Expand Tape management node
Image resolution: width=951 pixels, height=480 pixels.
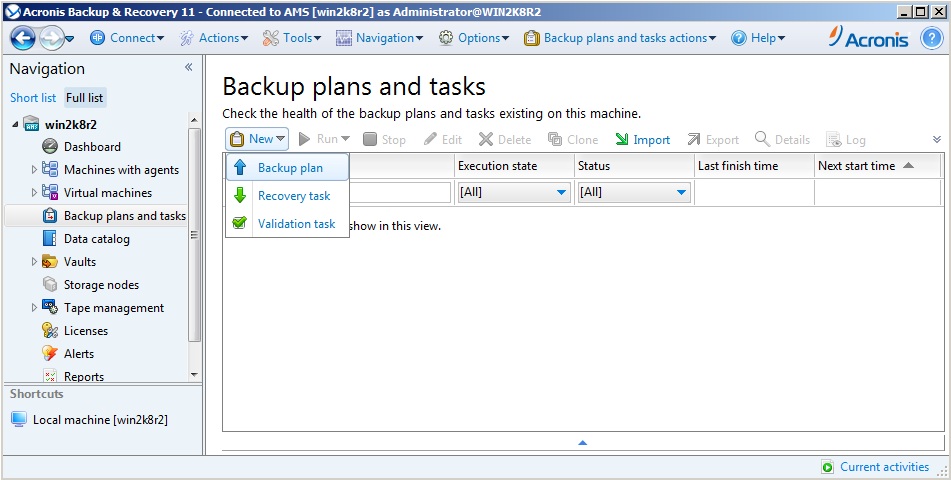tap(34, 308)
